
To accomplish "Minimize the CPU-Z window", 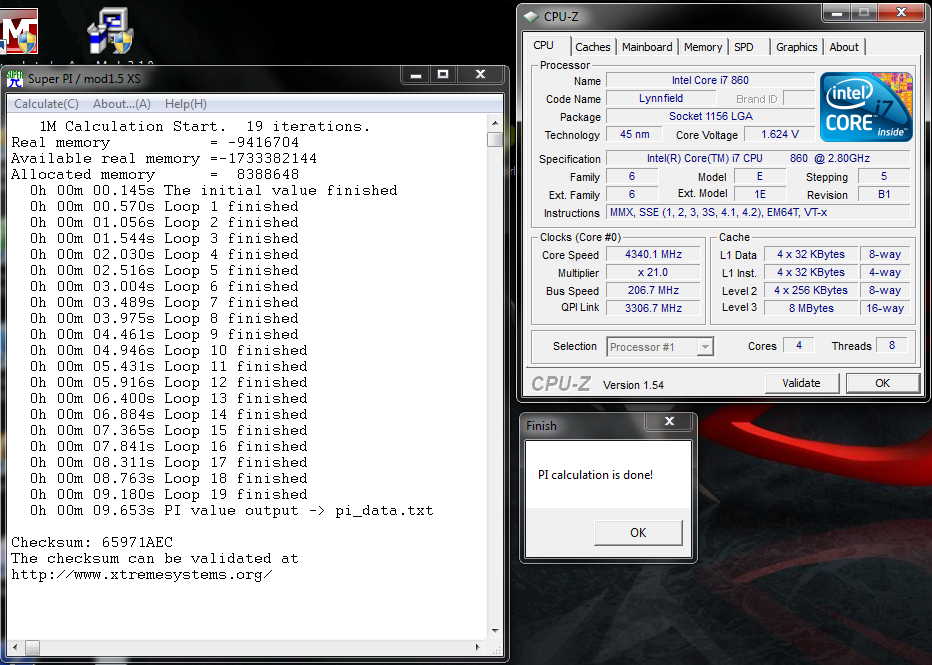I will (x=836, y=12).
